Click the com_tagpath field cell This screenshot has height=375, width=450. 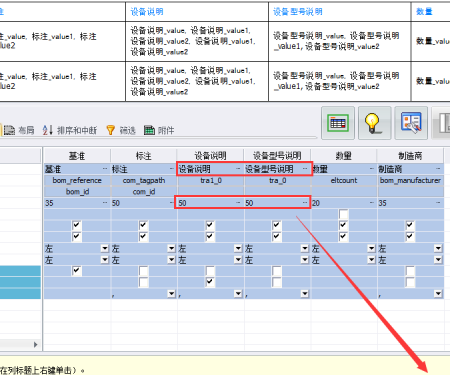144,180
